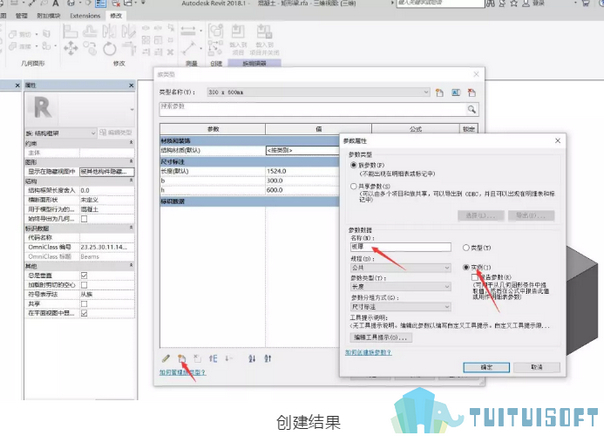Select the 'Type (Y)' radio button
Screen dimensions: 604x436
tap(466, 248)
